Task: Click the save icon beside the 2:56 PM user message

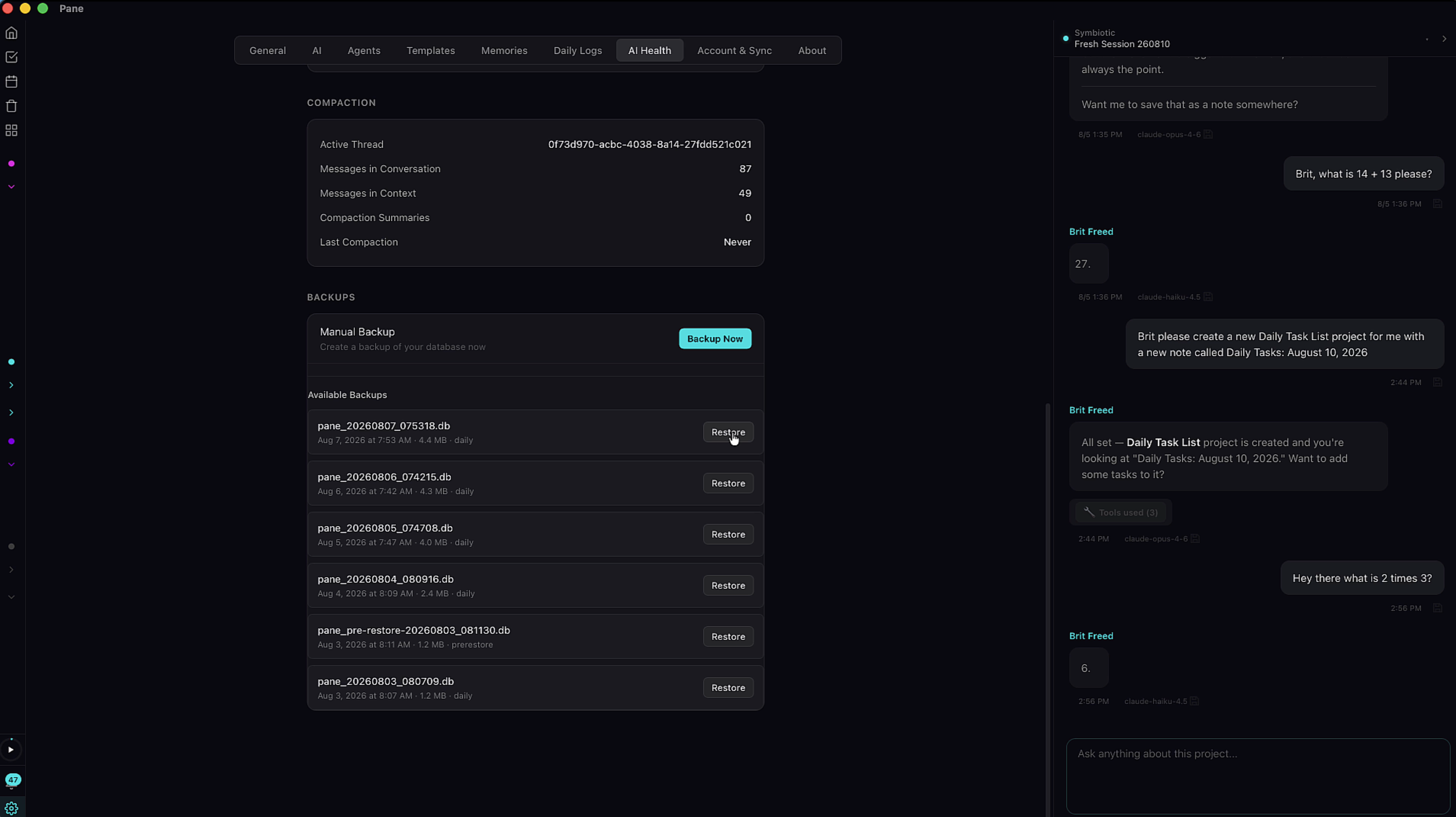Action: (1437, 608)
